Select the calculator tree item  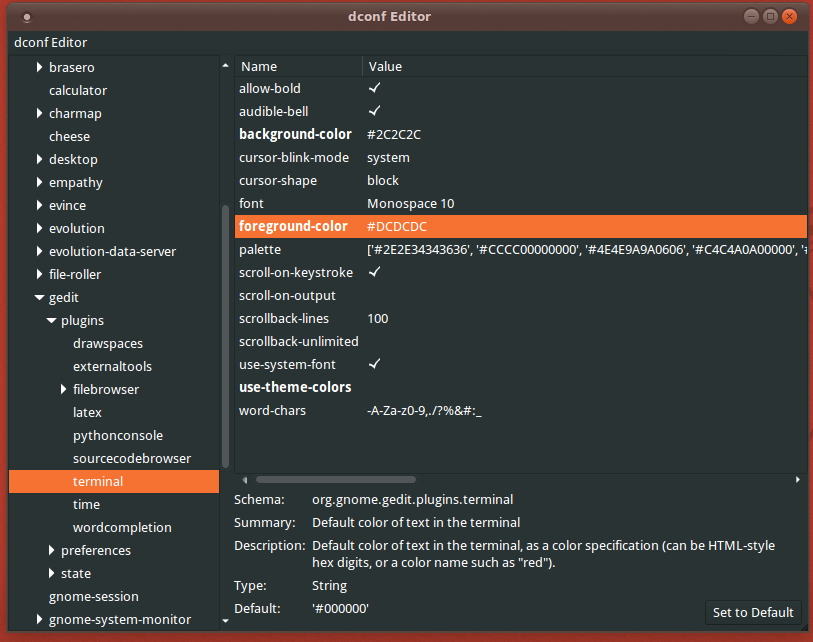point(78,90)
